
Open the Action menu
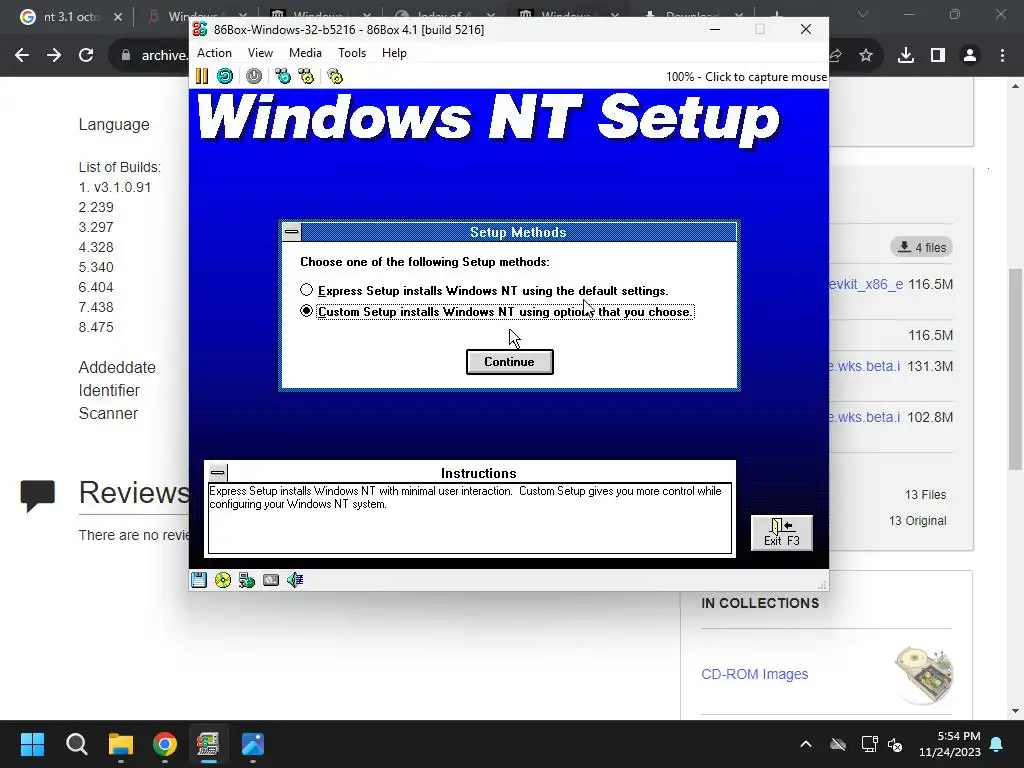point(214,53)
